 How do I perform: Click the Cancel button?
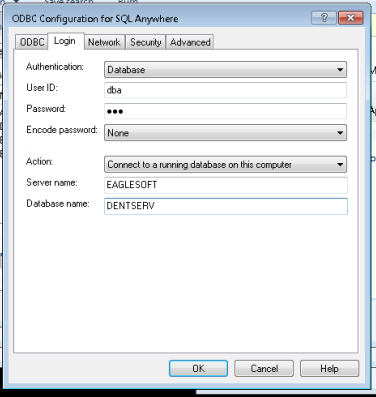point(264,368)
